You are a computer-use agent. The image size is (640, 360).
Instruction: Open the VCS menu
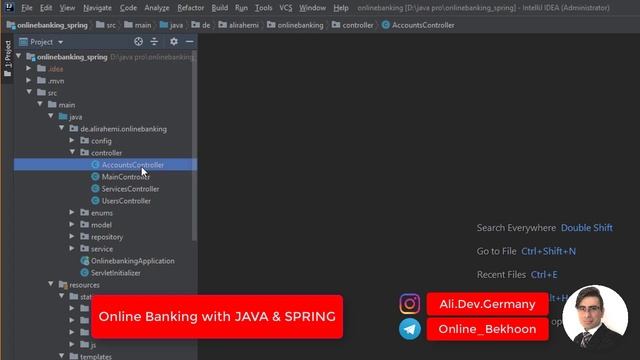[286, 8]
